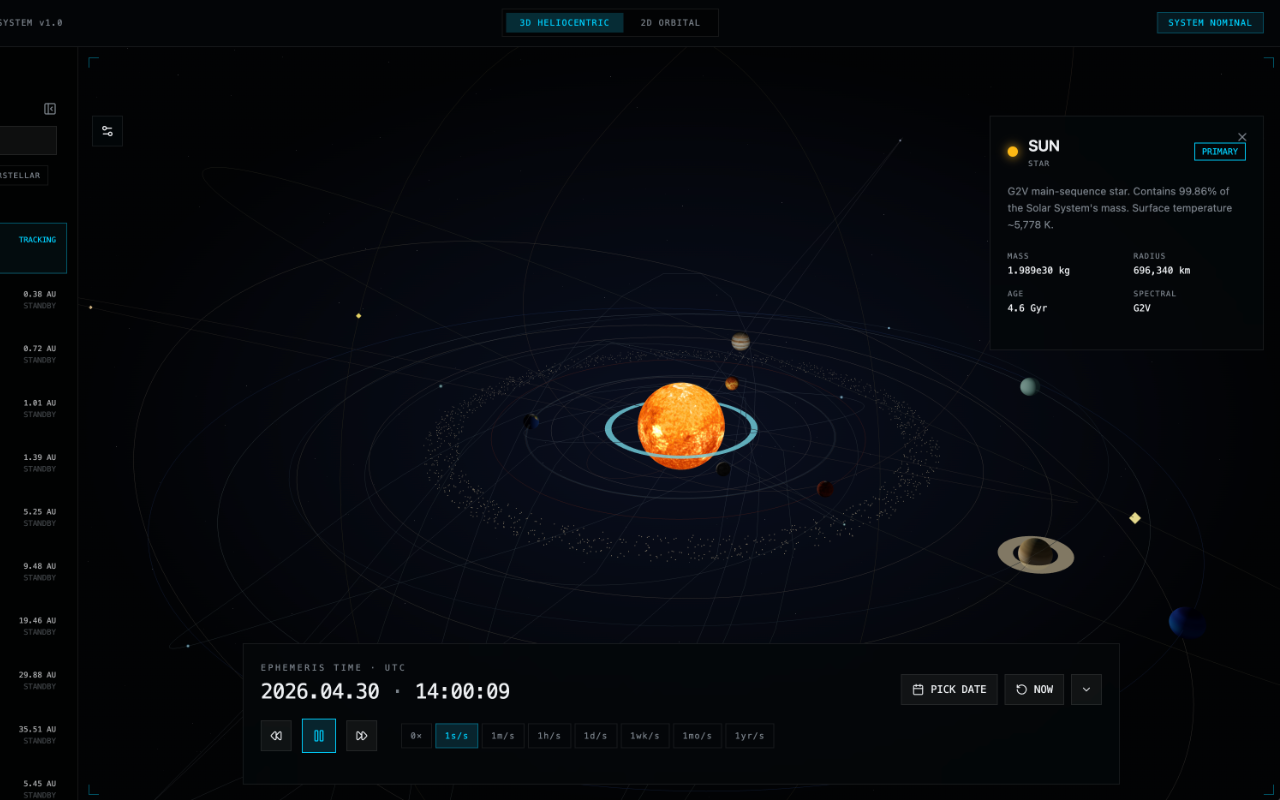Switch to 3D Heliocentric view
The height and width of the screenshot is (800, 1280).
(564, 23)
